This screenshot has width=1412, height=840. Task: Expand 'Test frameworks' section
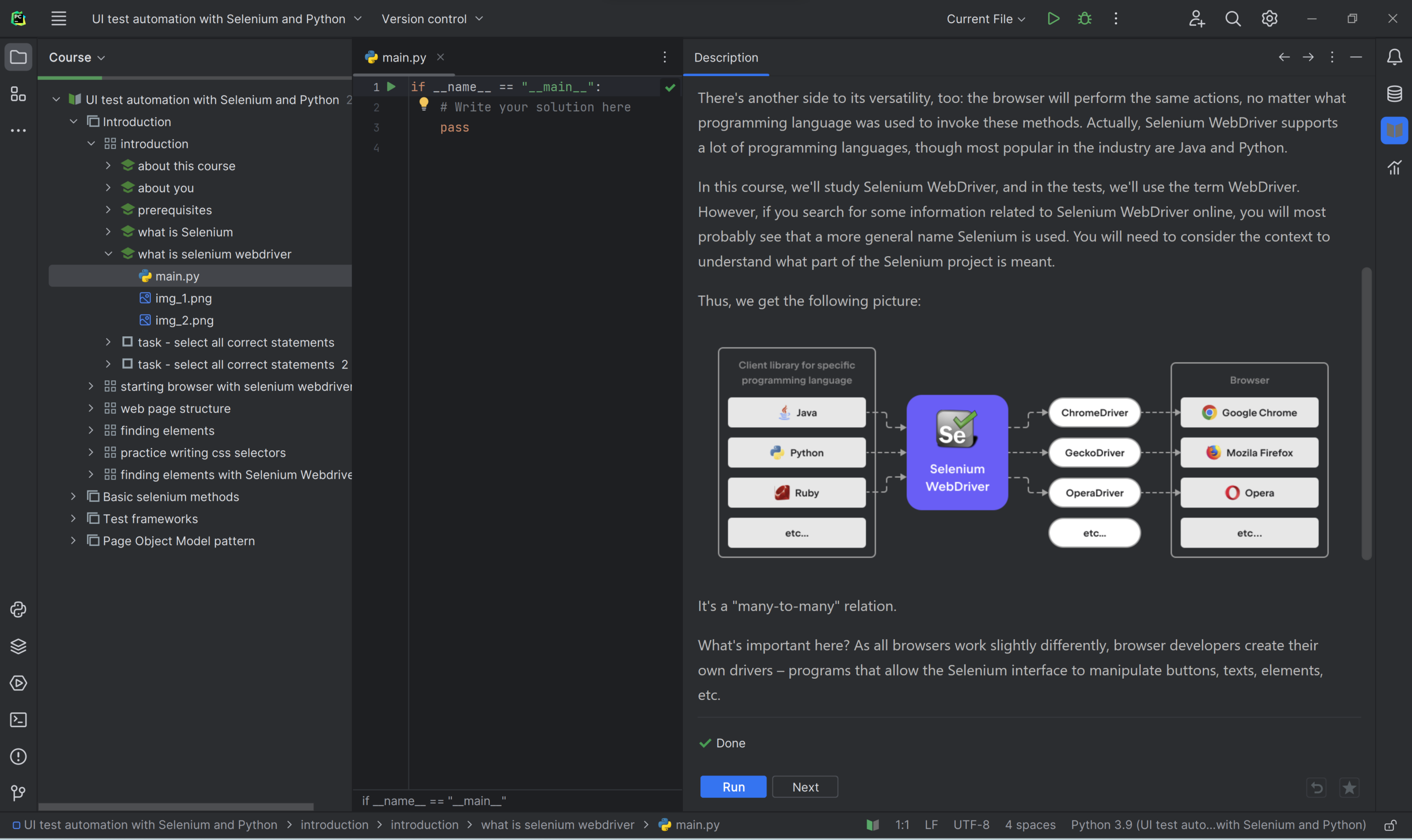click(73, 518)
